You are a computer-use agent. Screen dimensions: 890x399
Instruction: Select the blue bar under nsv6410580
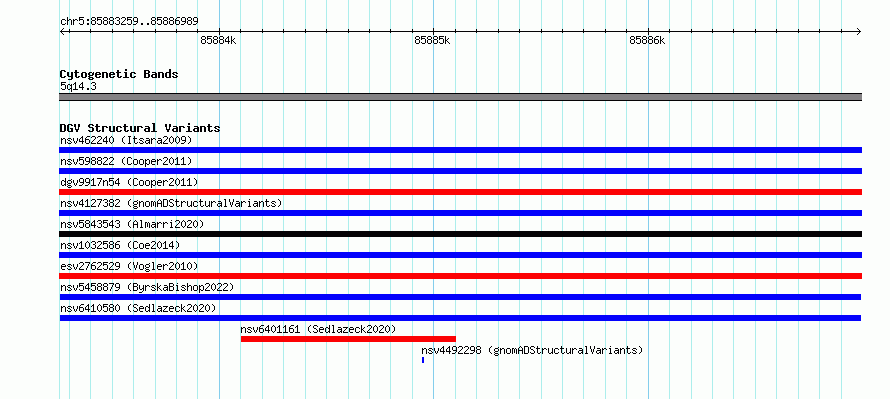(460, 318)
